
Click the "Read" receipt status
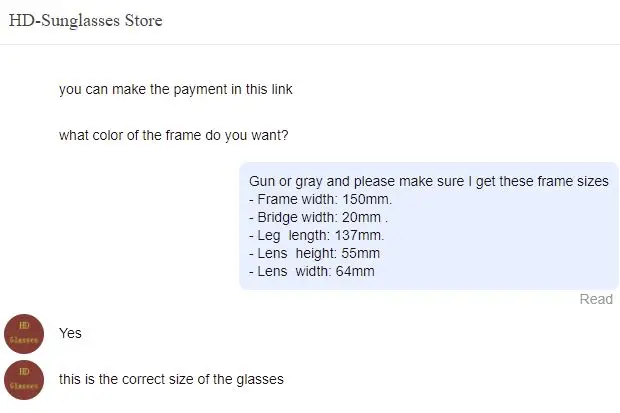pos(596,299)
